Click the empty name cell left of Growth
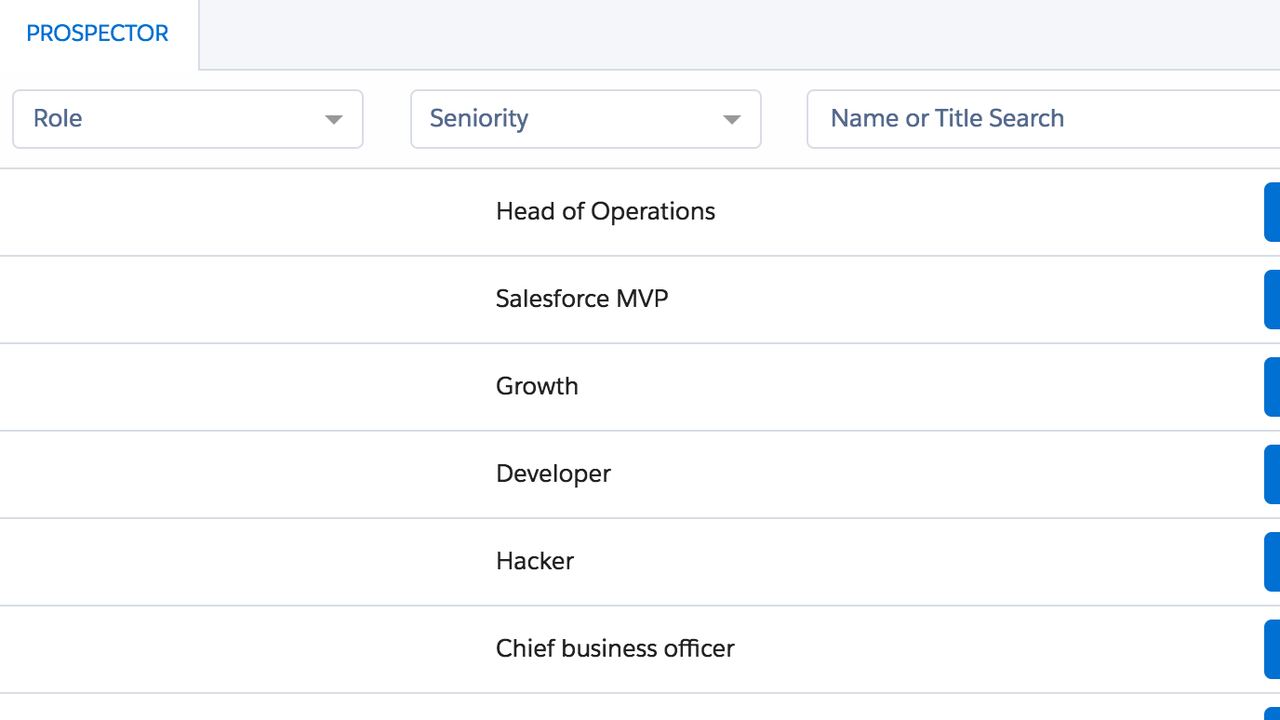This screenshot has width=1280, height=720. (x=240, y=387)
